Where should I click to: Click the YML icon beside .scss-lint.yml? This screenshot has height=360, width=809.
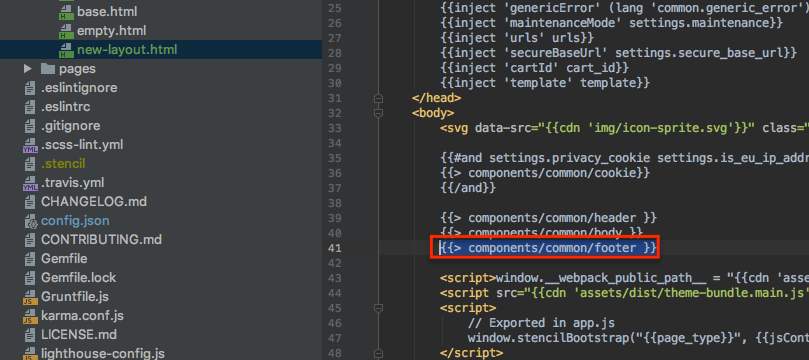pyautogui.click(x=30, y=146)
